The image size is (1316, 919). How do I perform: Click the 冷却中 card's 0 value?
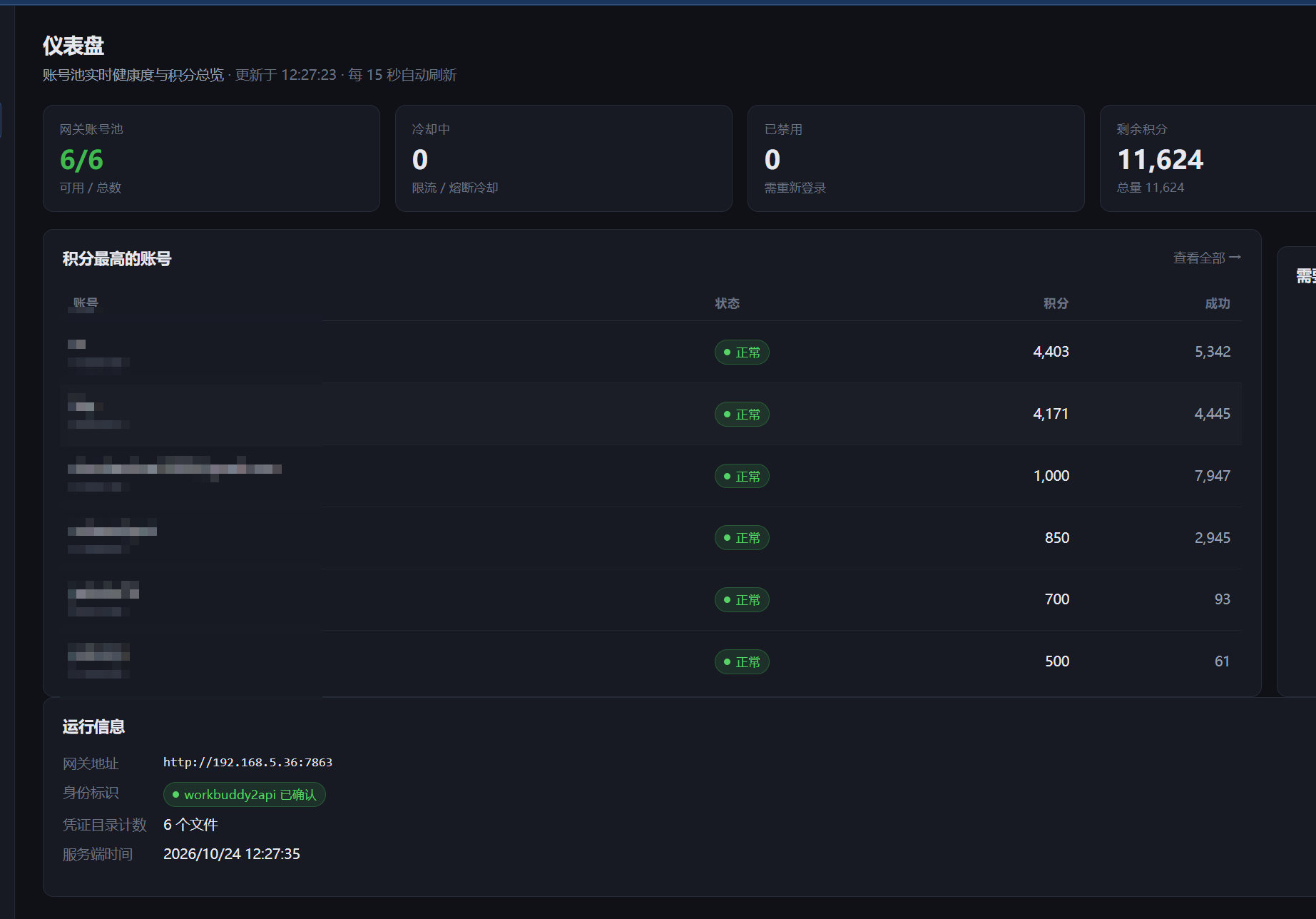pos(420,160)
